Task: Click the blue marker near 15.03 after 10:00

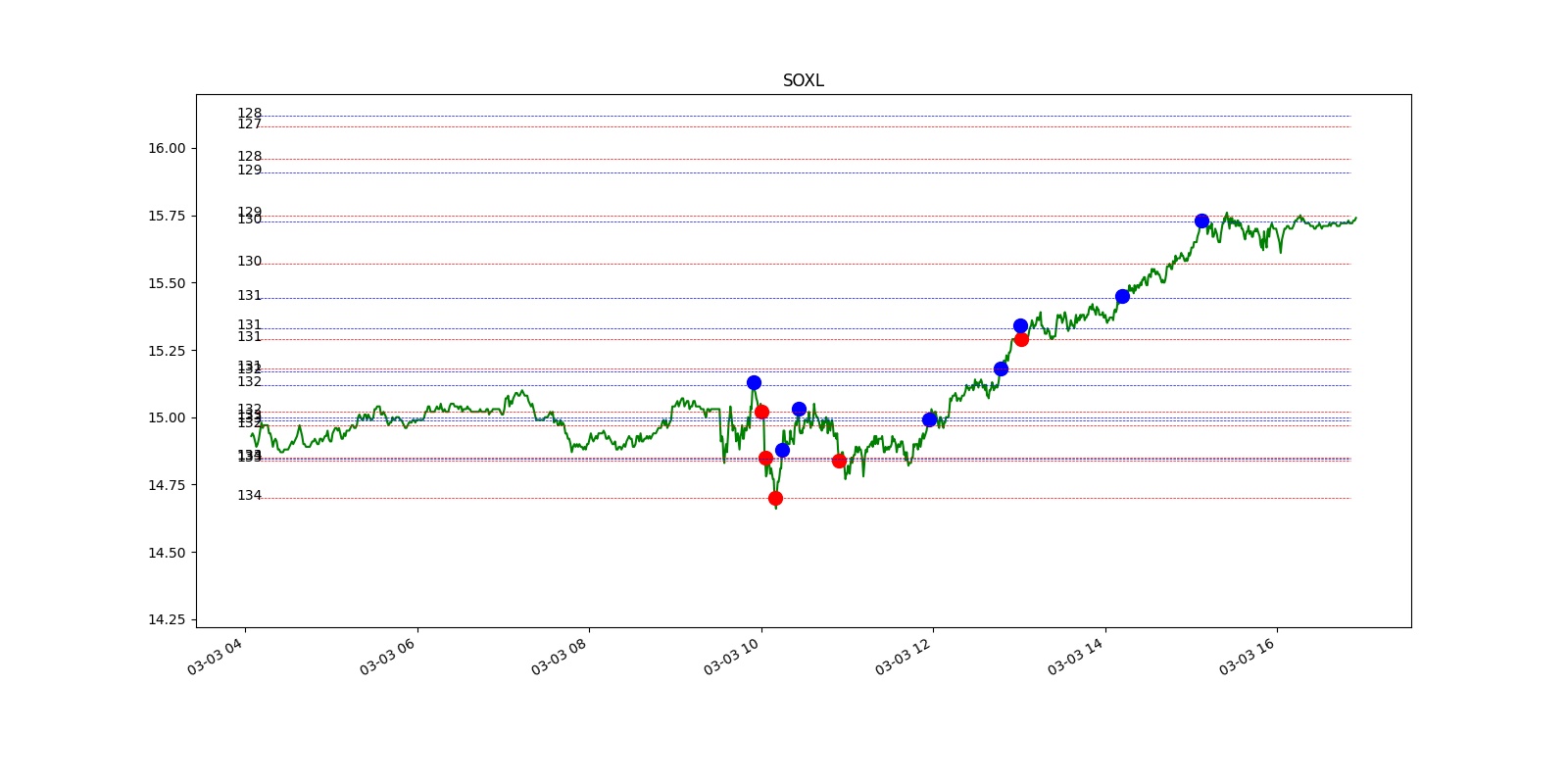Action: (799, 409)
